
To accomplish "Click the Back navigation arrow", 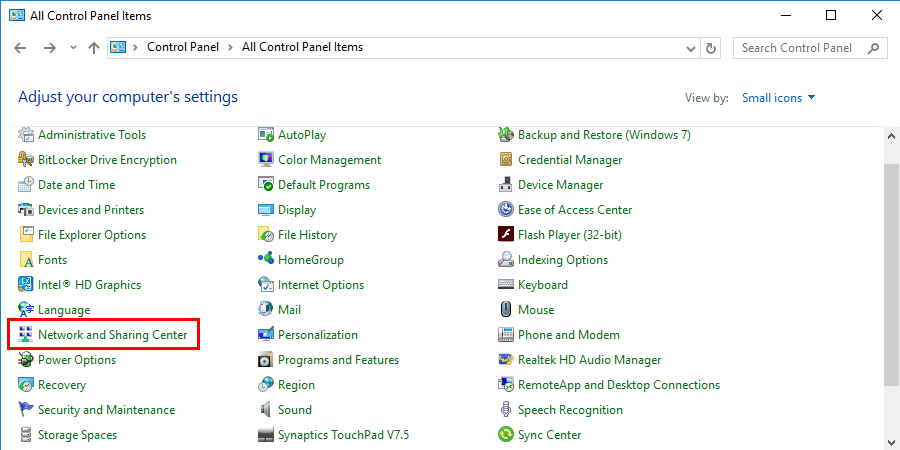I will (20, 48).
